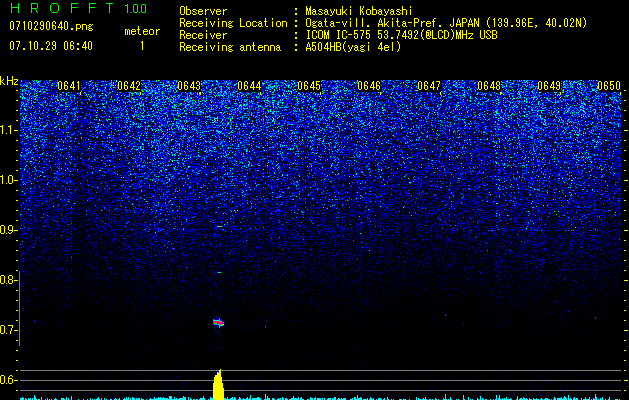Image resolution: width=629 pixels, height=400 pixels.
Task: Click the faint echo line near 0.9 kHz
Action: click(219, 227)
